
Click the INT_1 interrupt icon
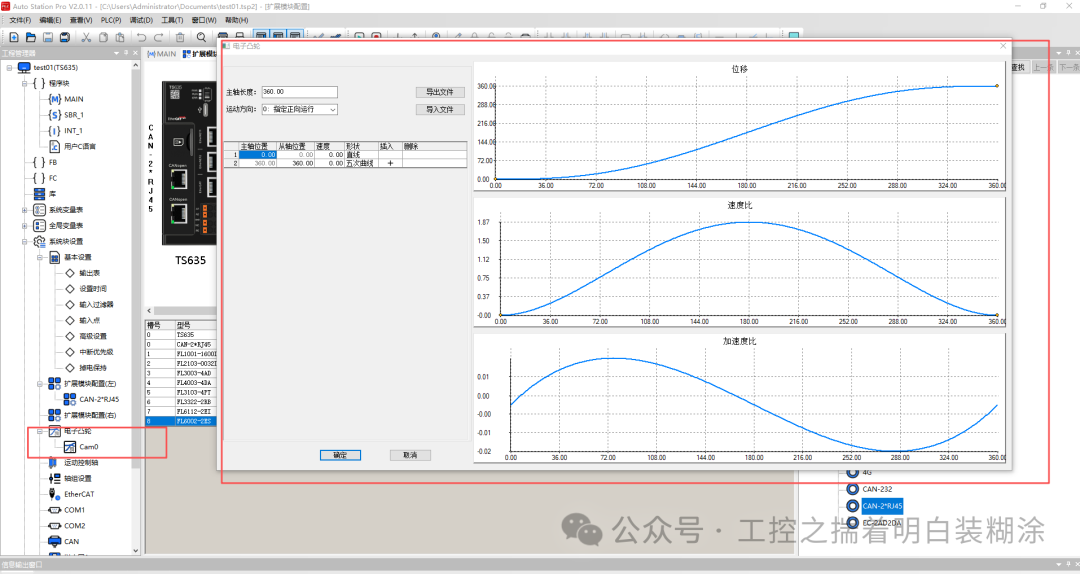(54, 131)
